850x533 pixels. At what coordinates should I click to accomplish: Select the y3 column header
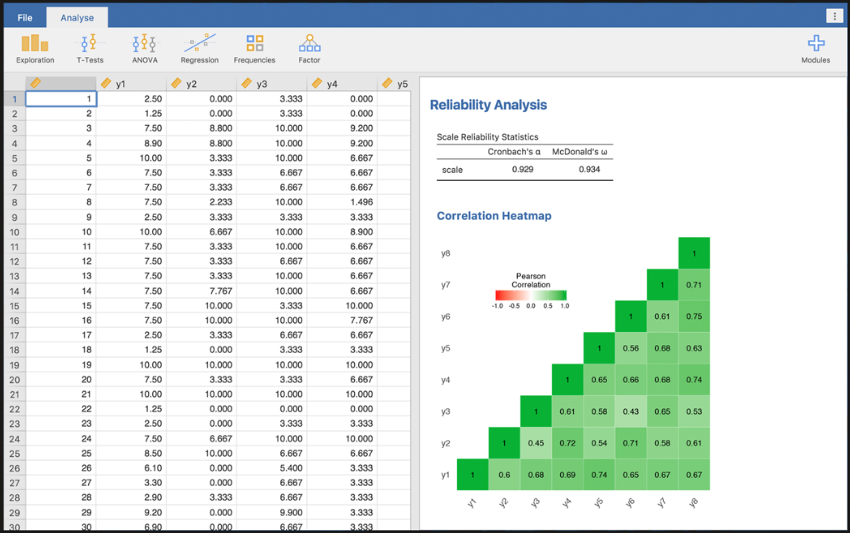[x=272, y=84]
